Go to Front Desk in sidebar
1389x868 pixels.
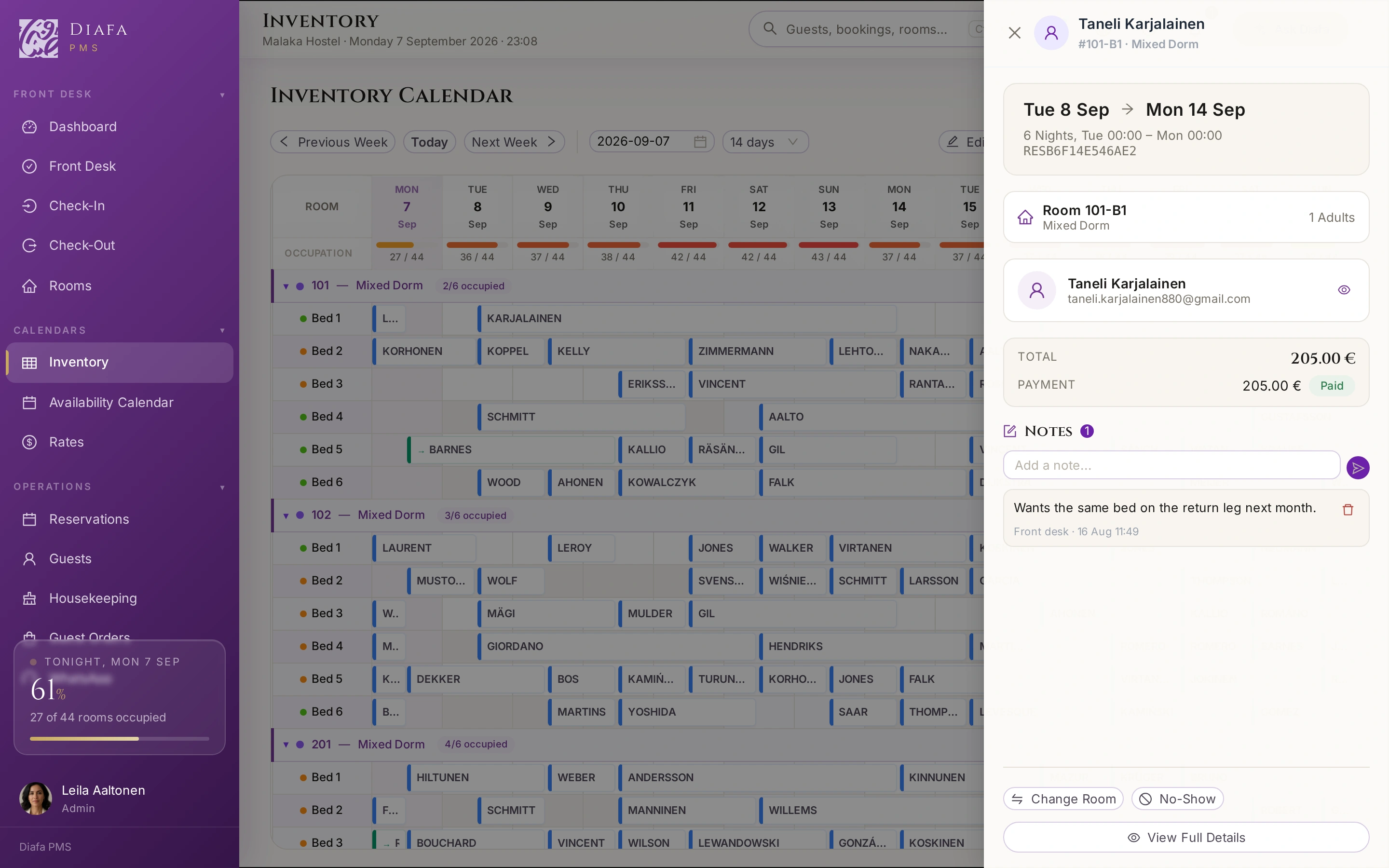[120, 166]
